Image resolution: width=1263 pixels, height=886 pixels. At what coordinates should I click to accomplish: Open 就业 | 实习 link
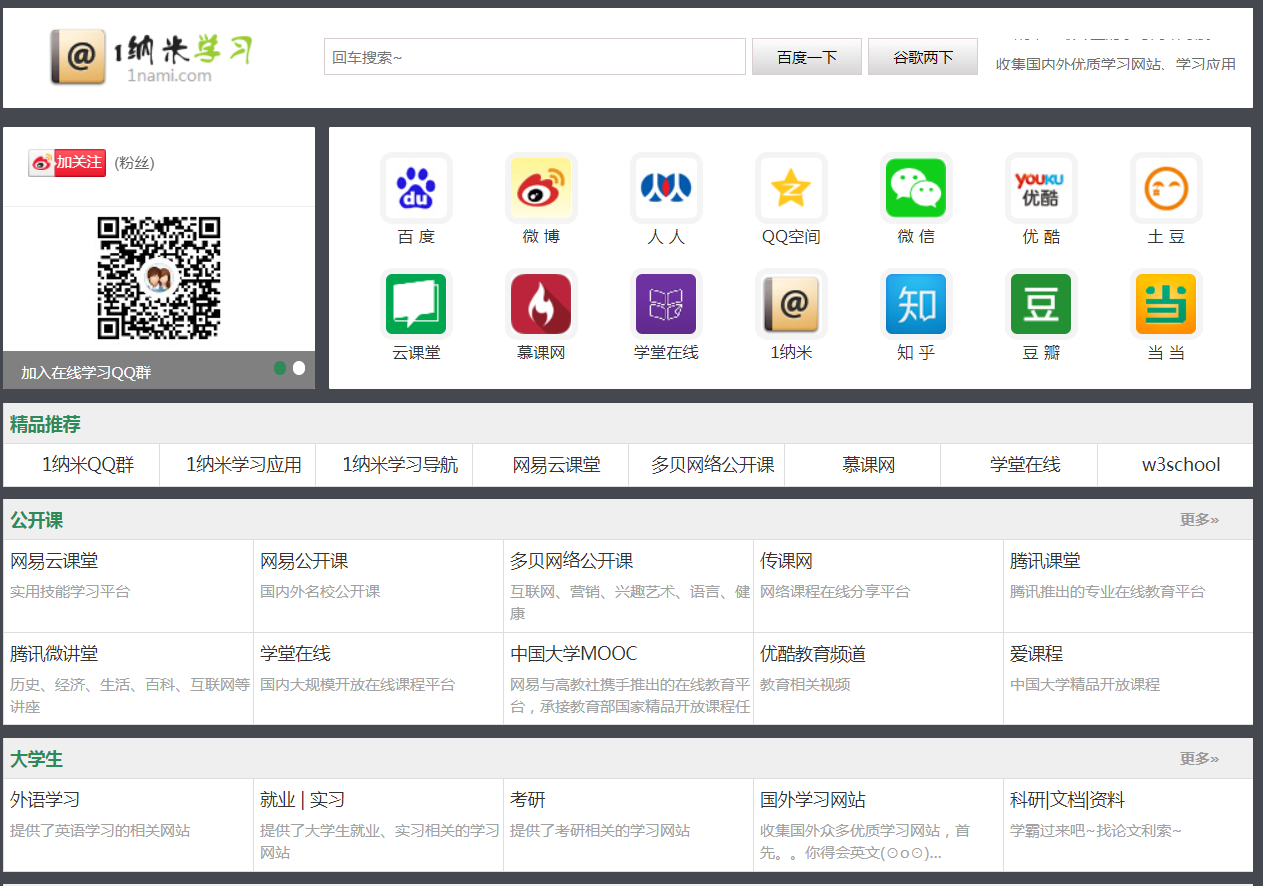coord(302,800)
